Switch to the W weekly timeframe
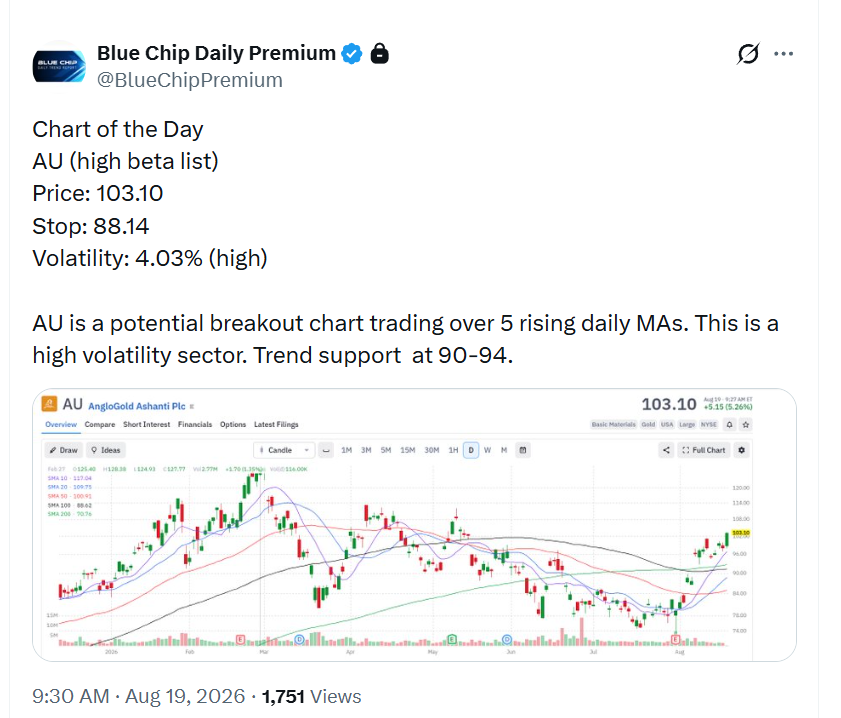 (x=488, y=450)
